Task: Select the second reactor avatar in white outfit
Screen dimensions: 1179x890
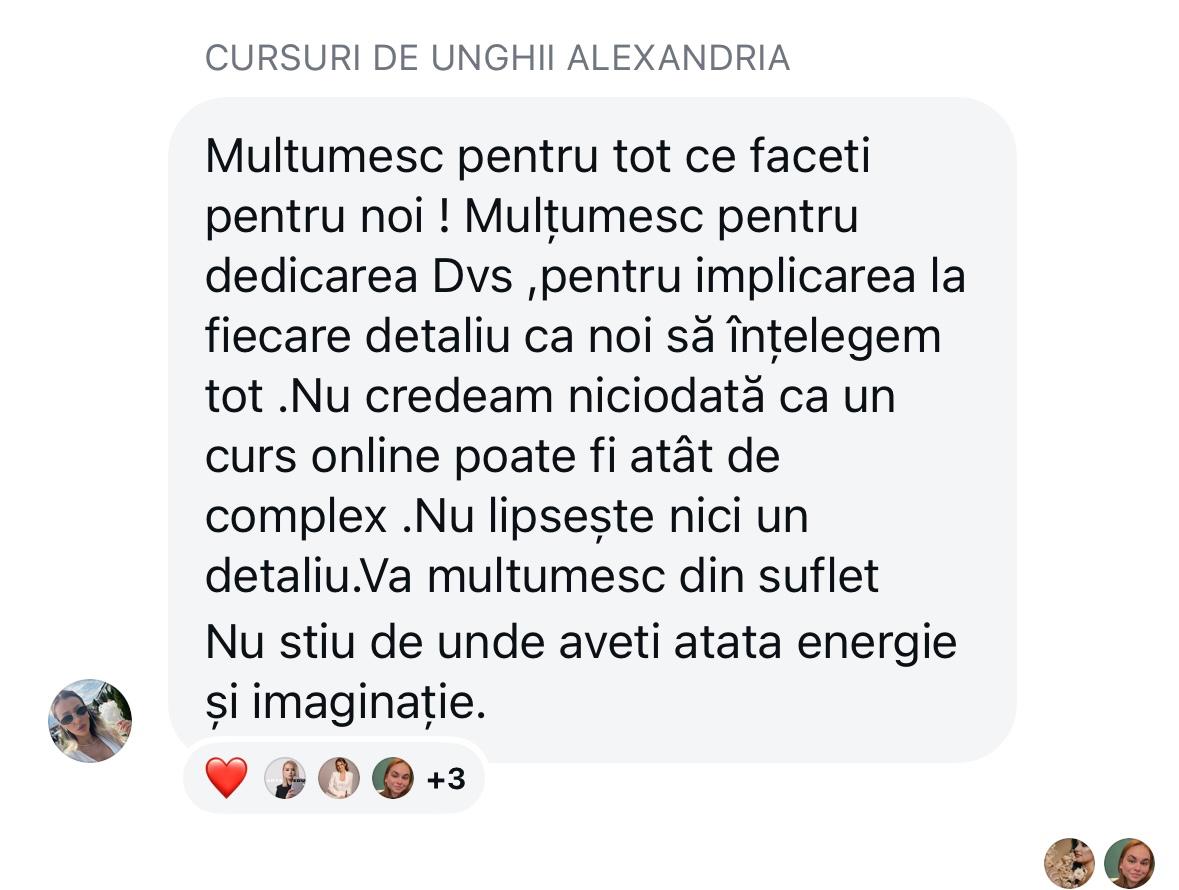Action: click(x=339, y=778)
